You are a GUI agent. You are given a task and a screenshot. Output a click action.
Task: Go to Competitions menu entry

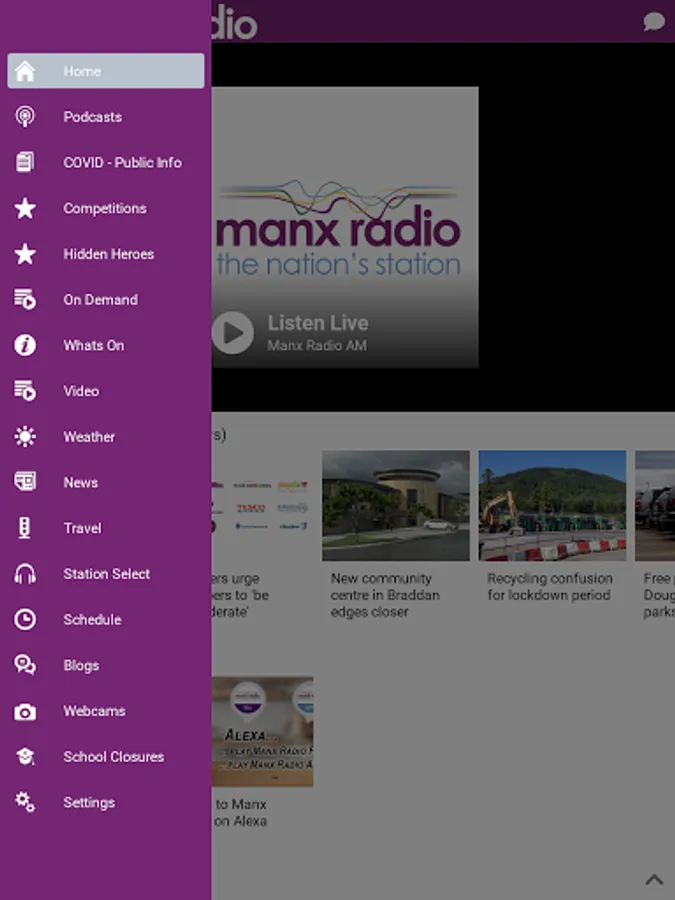tap(106, 208)
